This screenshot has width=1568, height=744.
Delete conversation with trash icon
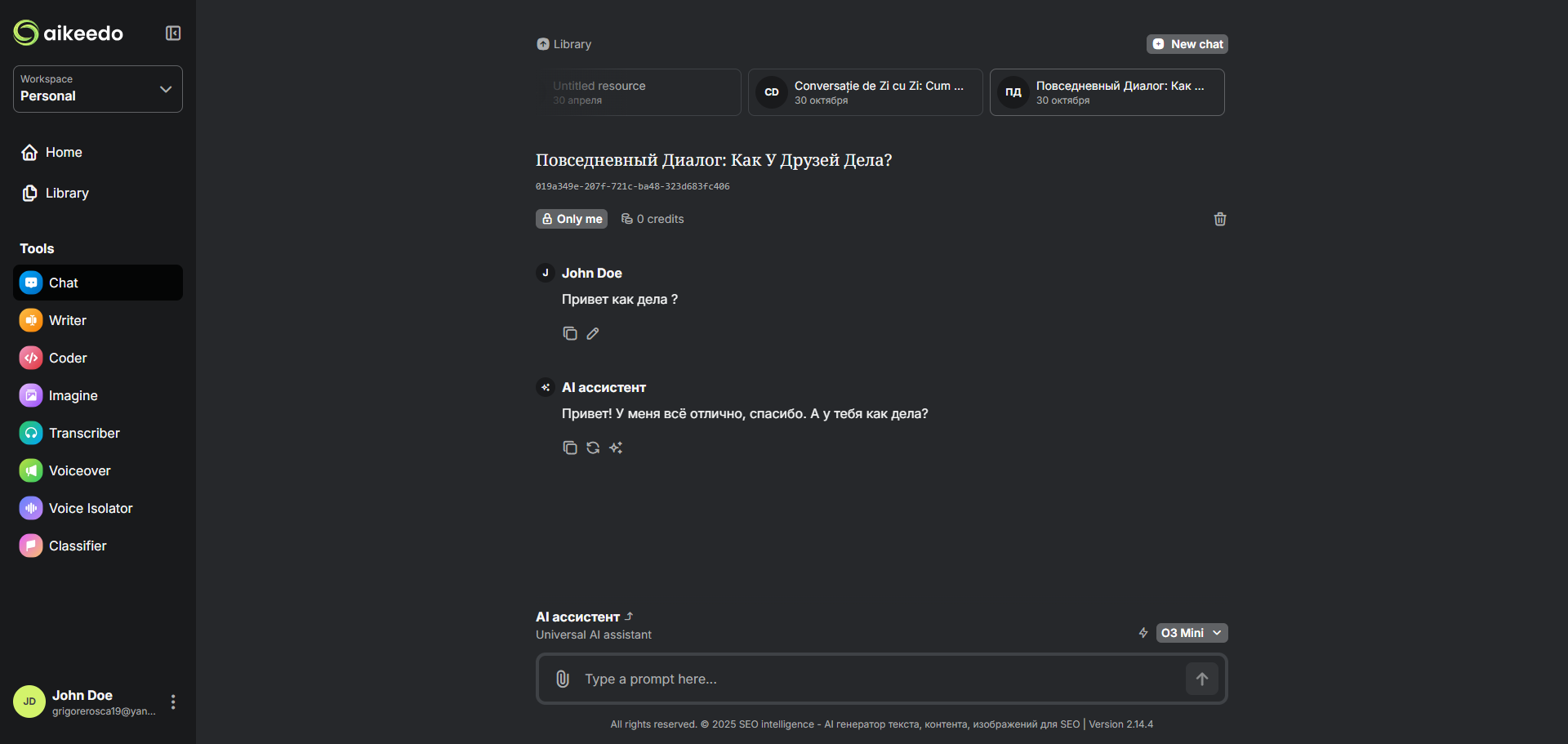point(1220,219)
